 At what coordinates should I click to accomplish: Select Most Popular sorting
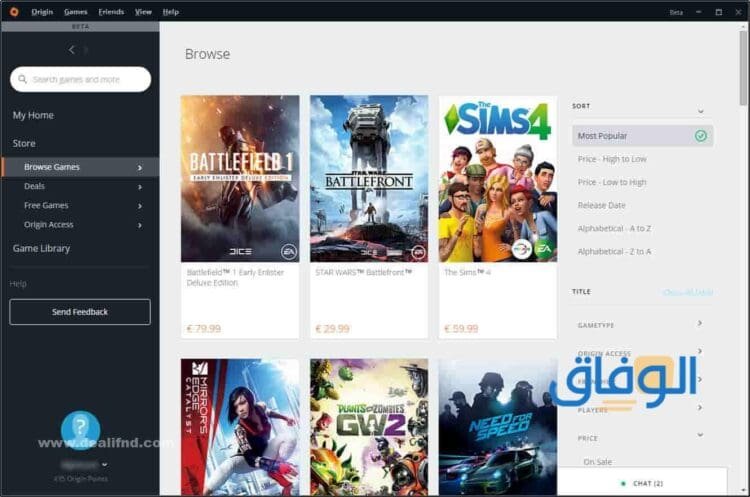coord(642,136)
